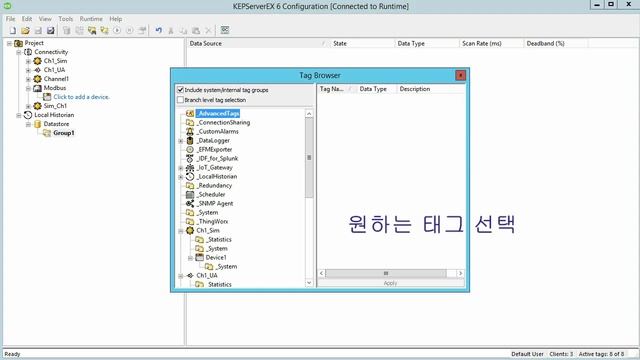Viewport: 640px width, 360px height.
Task: Collapse the Datastore node
Action: pyautogui.click(x=28, y=124)
